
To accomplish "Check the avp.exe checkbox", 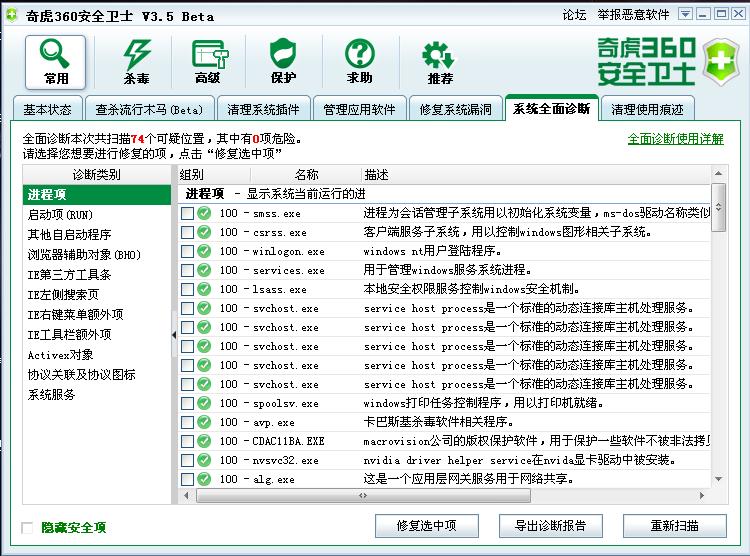I will 188,422.
